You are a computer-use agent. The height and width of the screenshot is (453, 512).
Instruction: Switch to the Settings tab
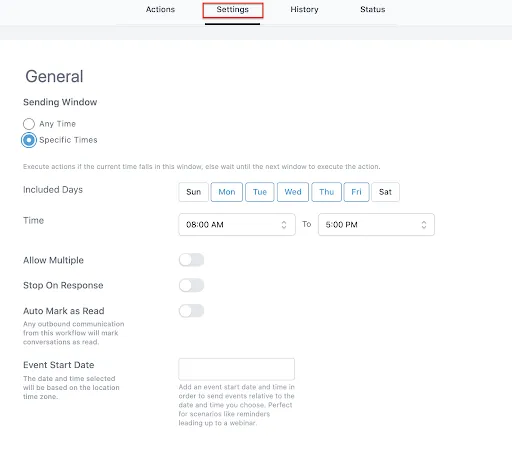click(x=233, y=10)
